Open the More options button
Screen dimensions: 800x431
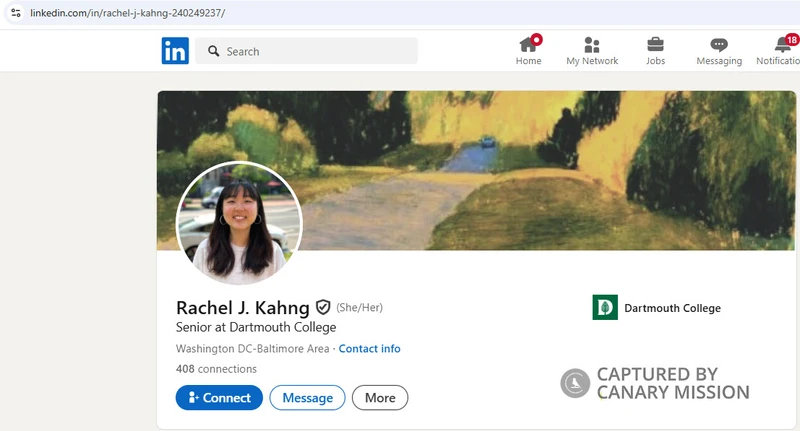click(380, 398)
